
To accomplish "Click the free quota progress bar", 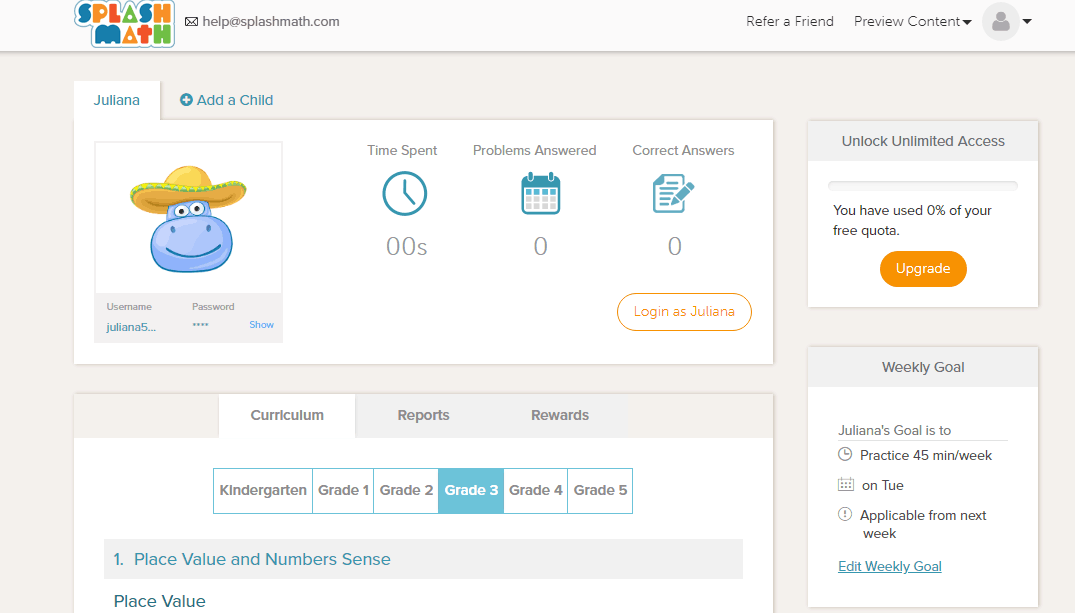I will 922,186.
